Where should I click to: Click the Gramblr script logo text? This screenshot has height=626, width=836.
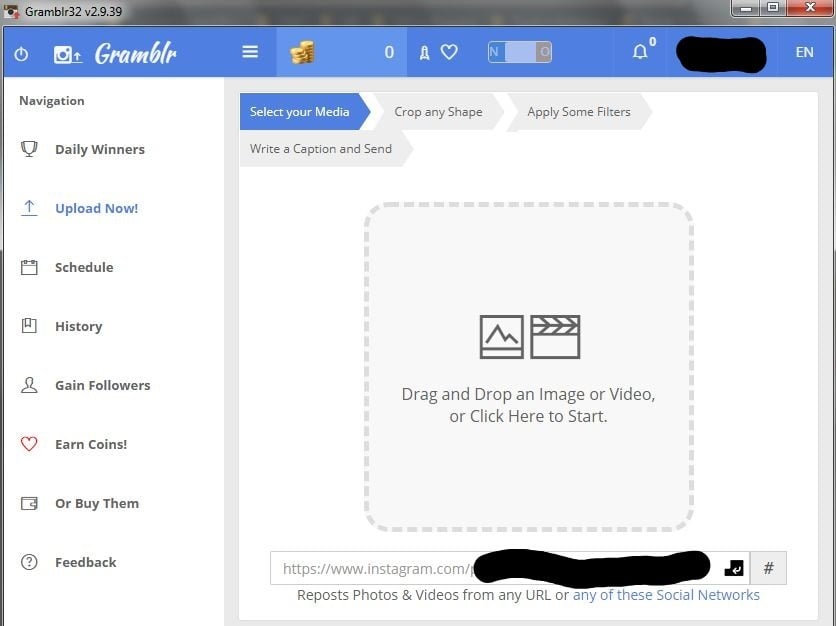click(x=135, y=53)
